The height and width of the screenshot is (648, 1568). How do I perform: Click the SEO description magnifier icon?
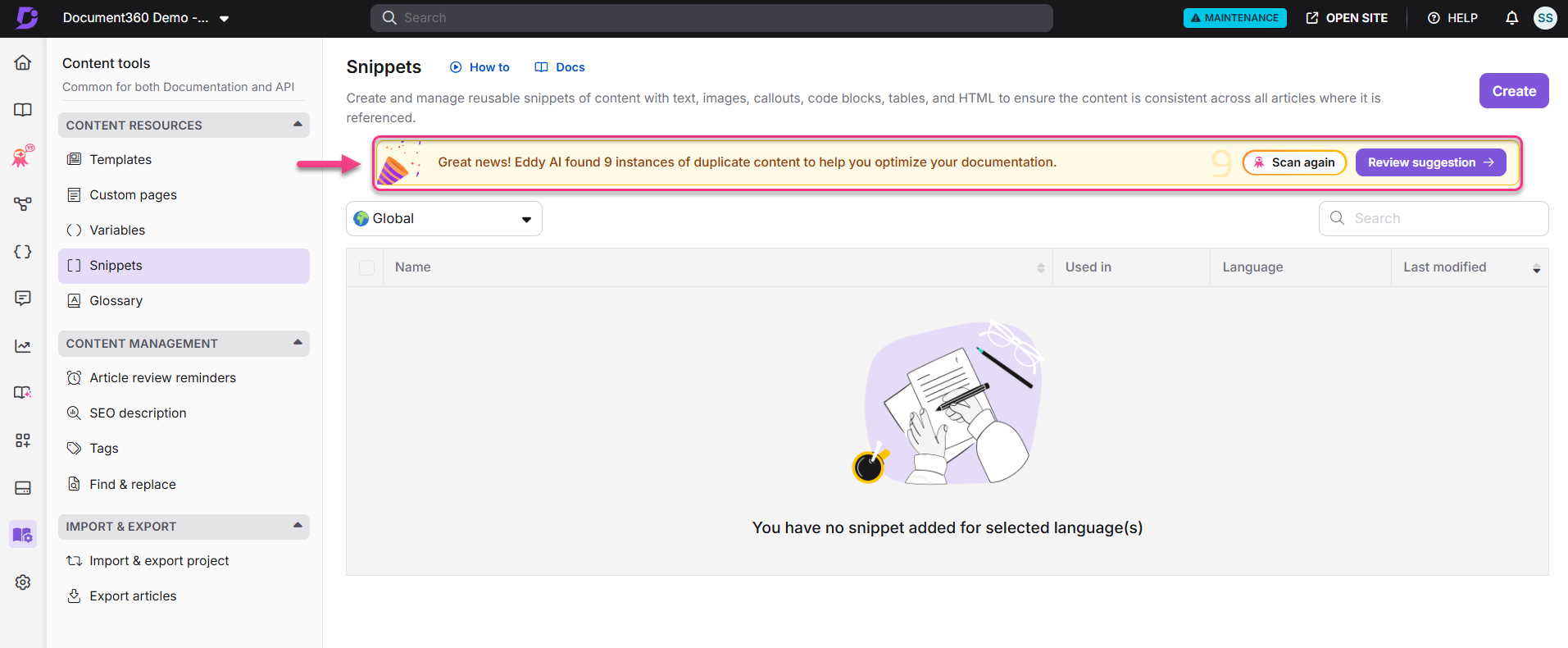coord(74,413)
